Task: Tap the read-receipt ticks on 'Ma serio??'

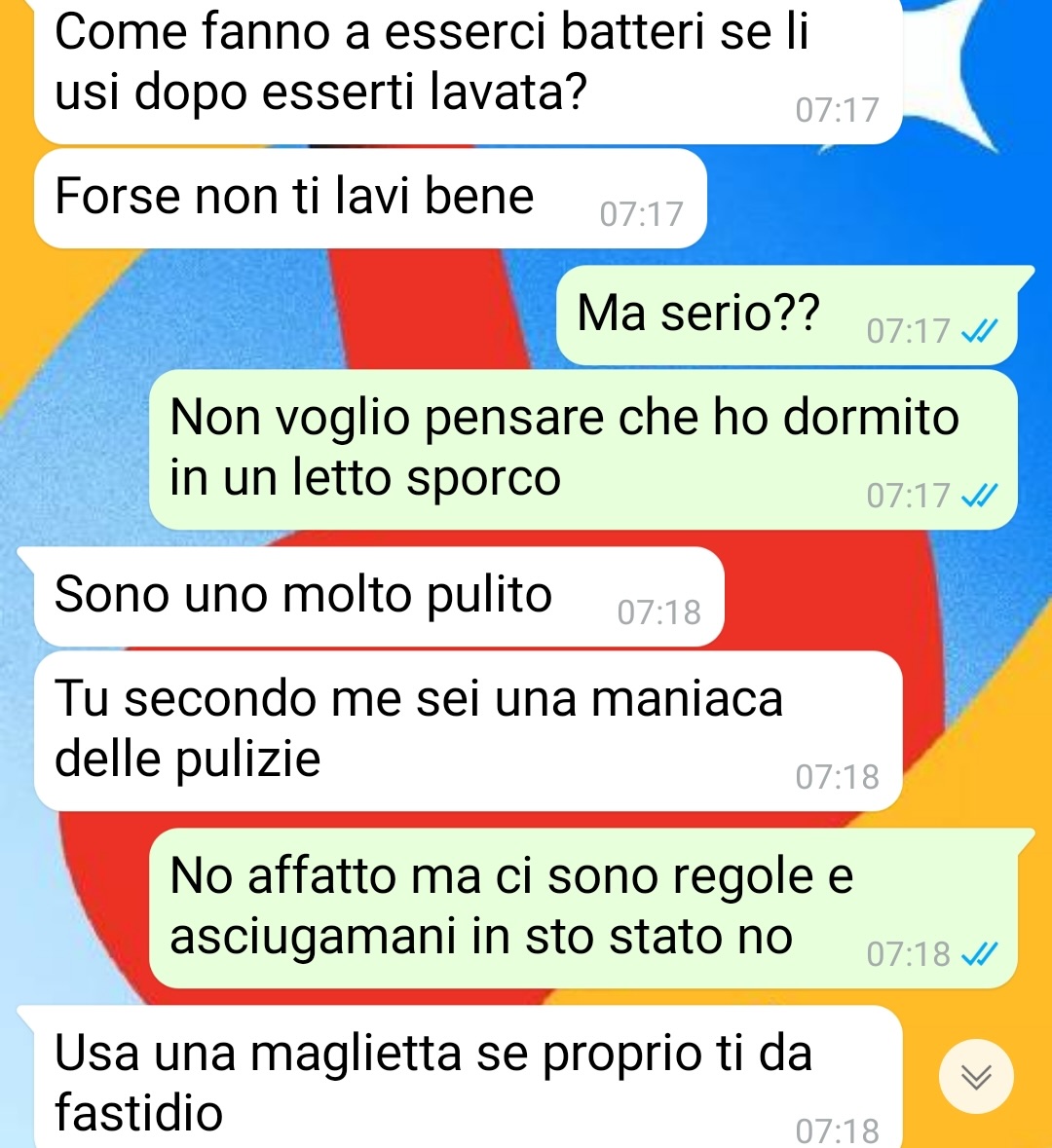Action: click(980, 332)
